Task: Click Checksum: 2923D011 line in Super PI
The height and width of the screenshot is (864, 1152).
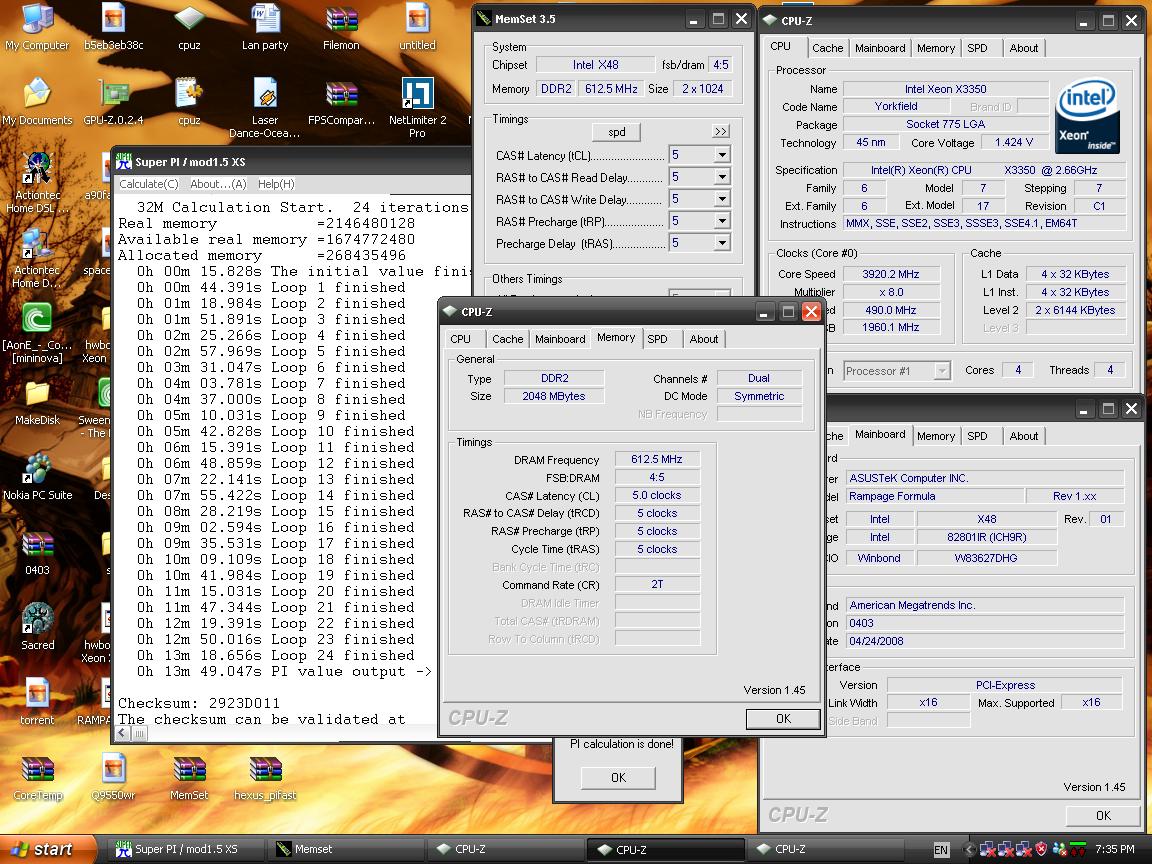Action: pyautogui.click(x=198, y=704)
